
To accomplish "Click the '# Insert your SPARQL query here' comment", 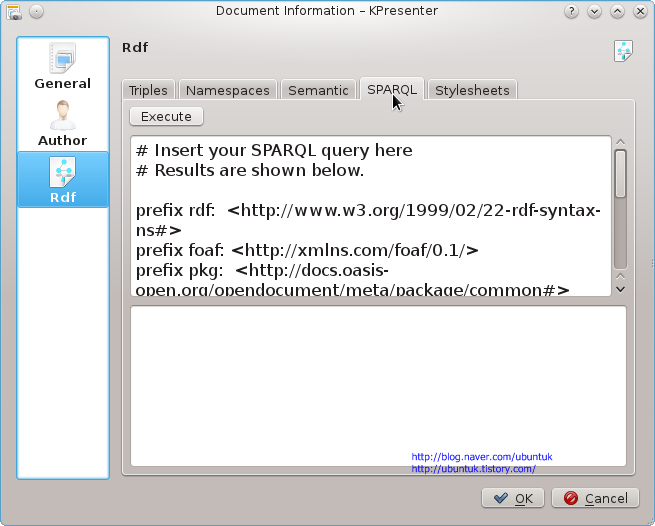I will [274, 150].
